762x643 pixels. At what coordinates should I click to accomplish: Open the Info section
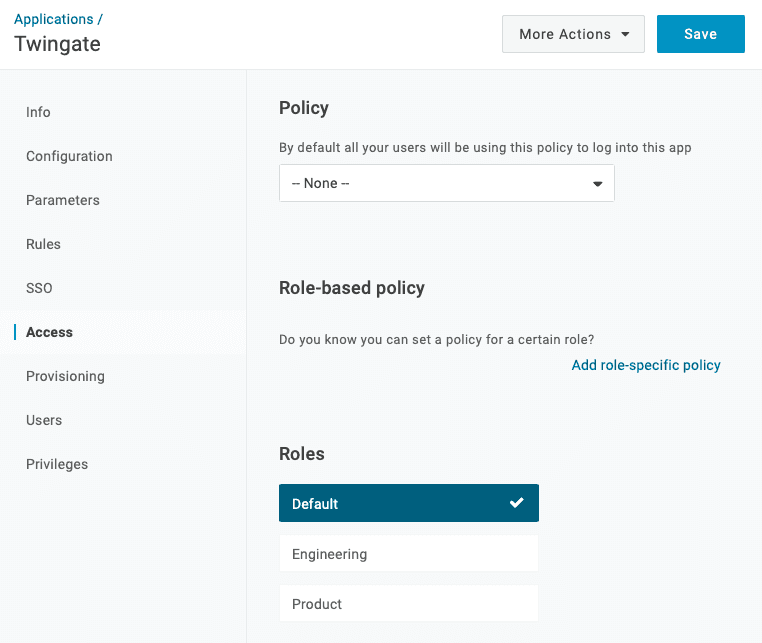[38, 112]
